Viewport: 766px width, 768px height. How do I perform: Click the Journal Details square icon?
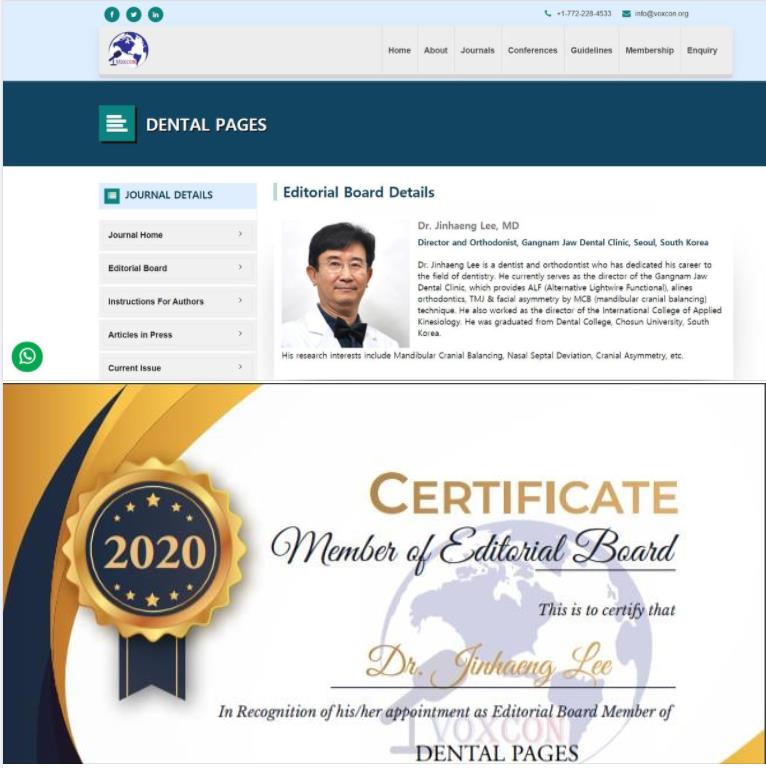tap(112, 195)
